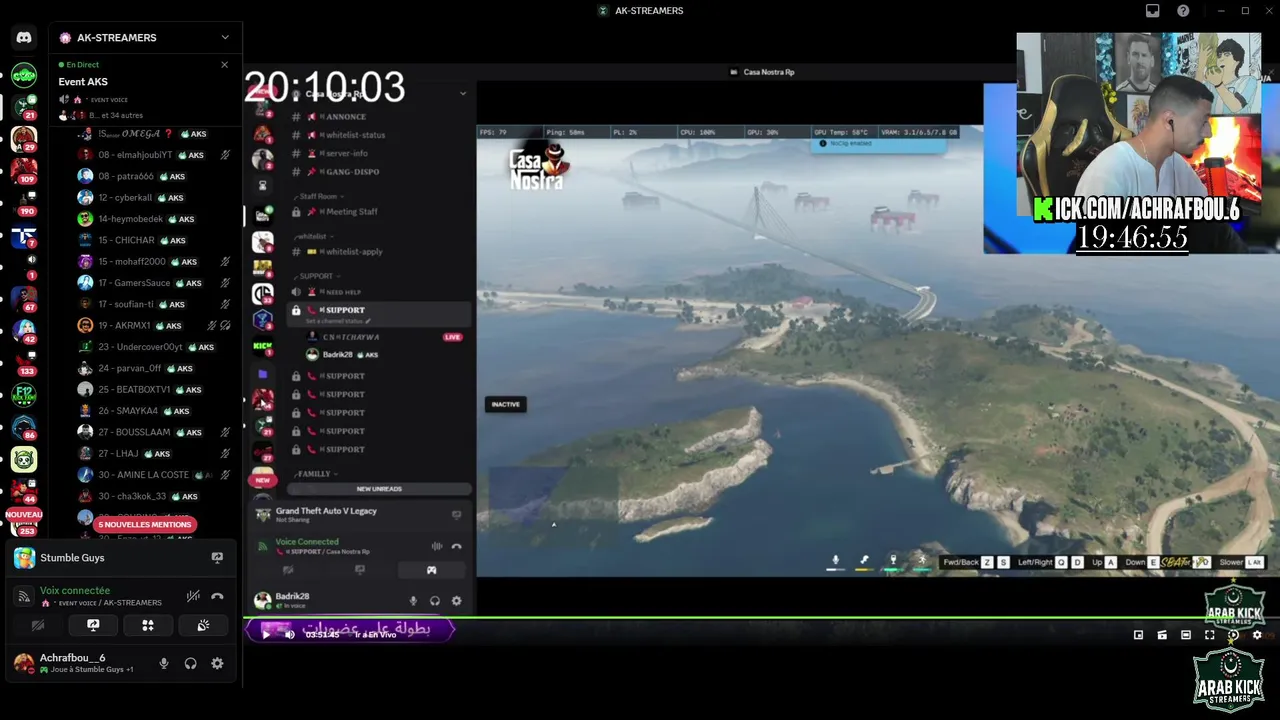Expand streamed server header chevron
This screenshot has height=720, width=1280.
coord(462,93)
